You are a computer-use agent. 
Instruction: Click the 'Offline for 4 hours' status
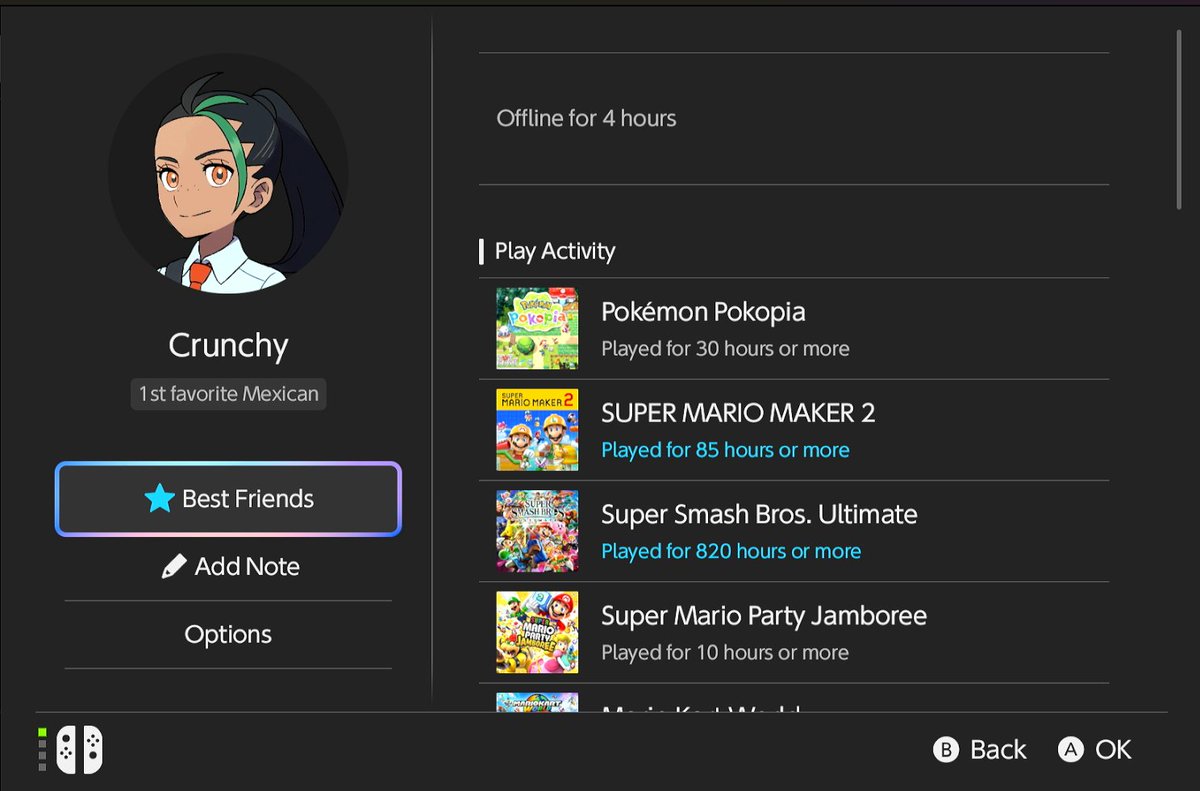point(586,118)
